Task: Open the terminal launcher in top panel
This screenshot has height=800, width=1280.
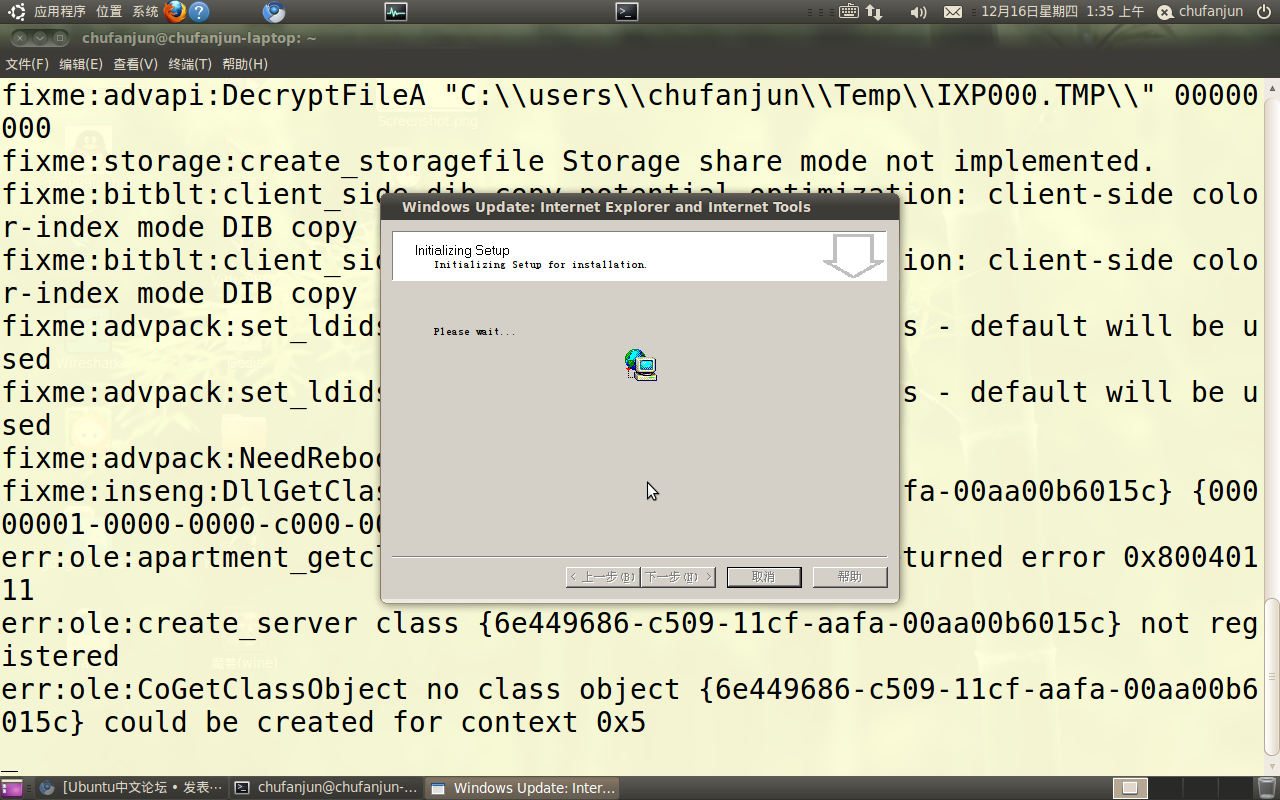Action: [x=627, y=12]
